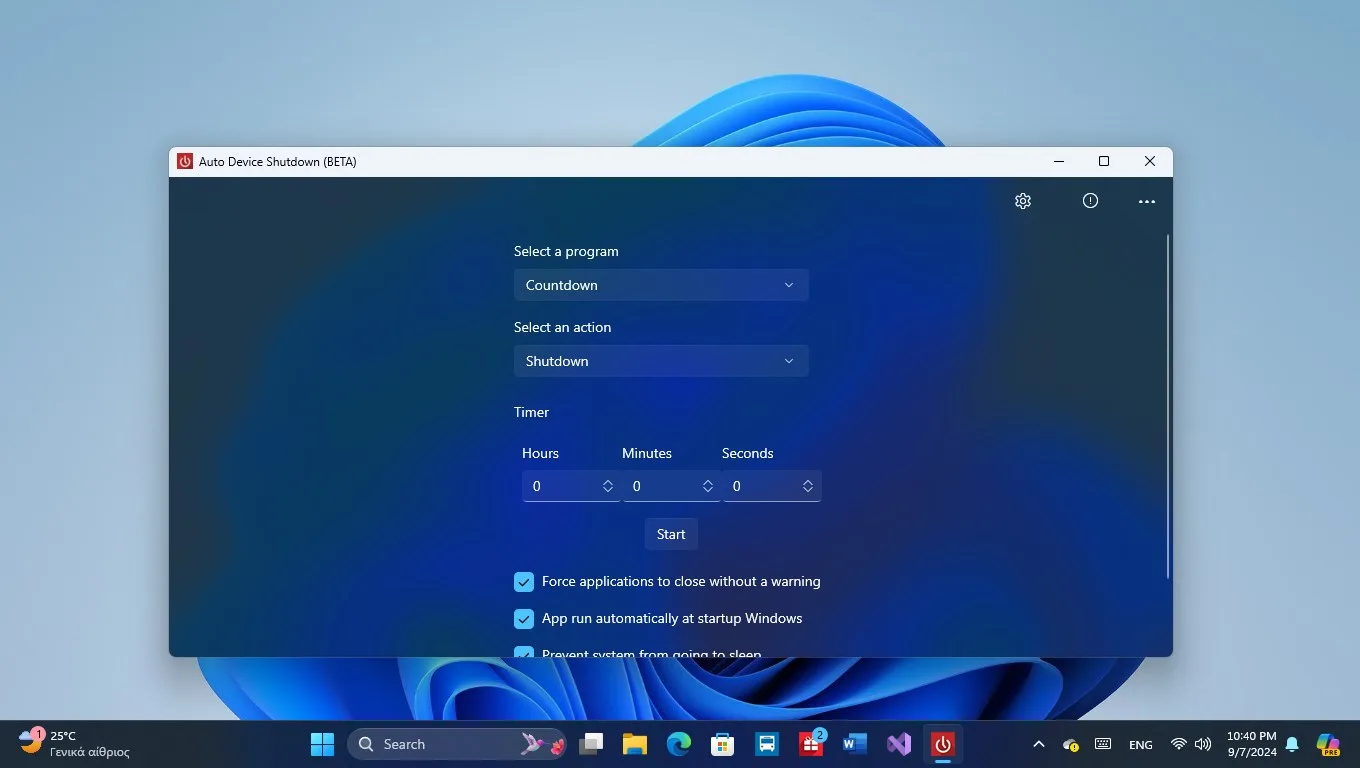This screenshot has width=1360, height=768.
Task: Click the OneDrive cloud tray icon
Action: (1071, 744)
